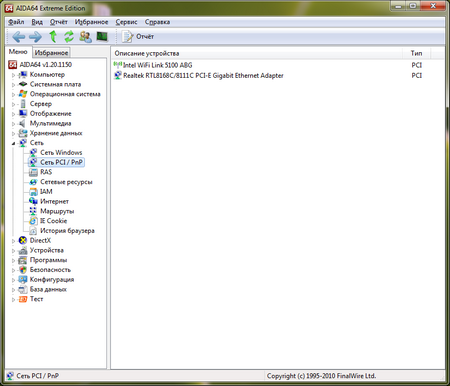Click the Сеть network icon
Screen dimensions: 450x386
(x=23, y=143)
